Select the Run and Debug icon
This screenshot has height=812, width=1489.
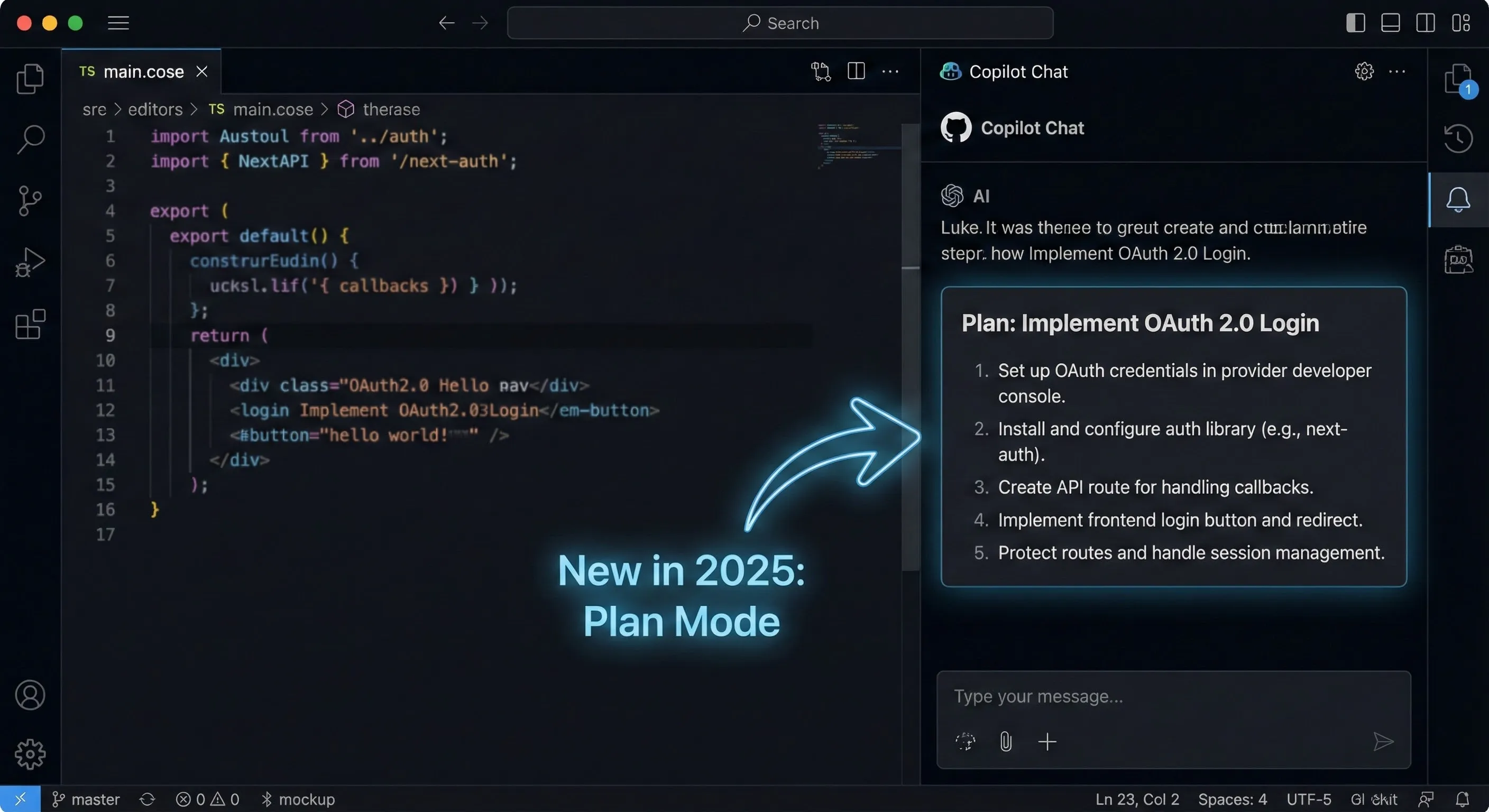(x=29, y=261)
